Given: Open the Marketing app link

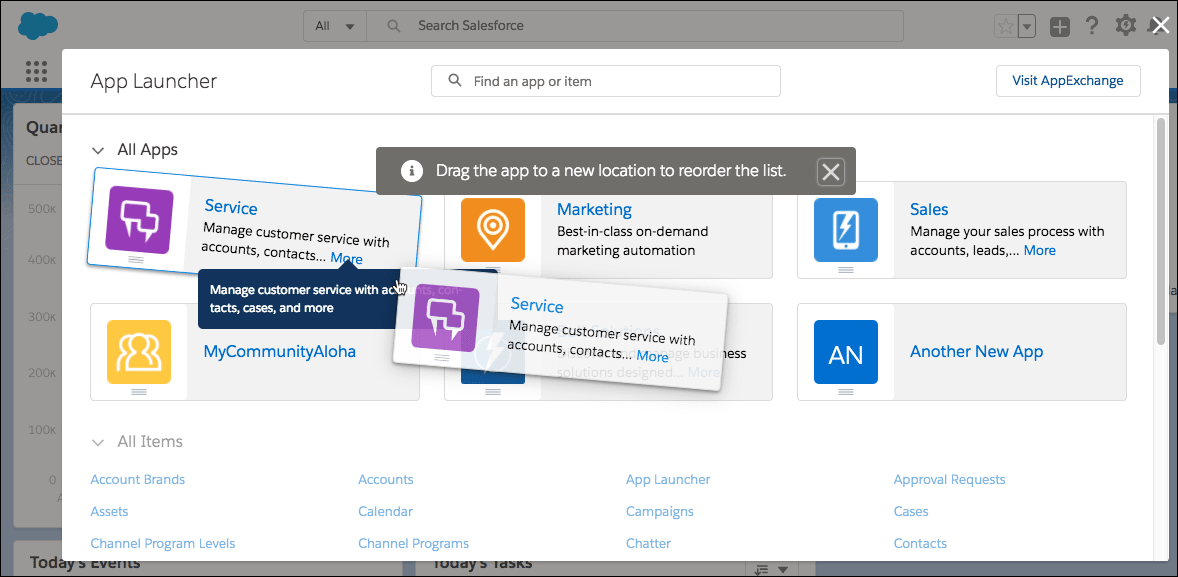Looking at the screenshot, I should coord(594,209).
